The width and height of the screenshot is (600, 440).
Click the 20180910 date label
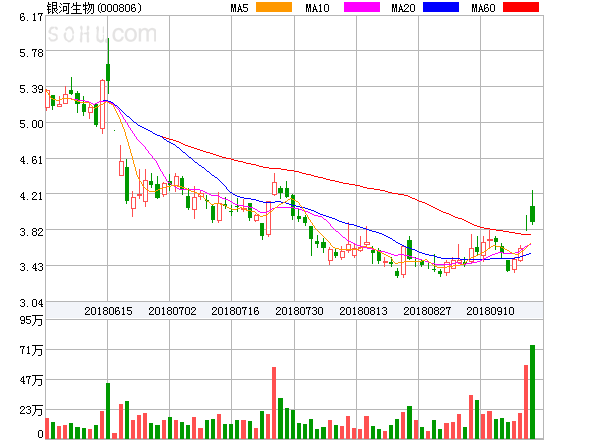click(491, 311)
